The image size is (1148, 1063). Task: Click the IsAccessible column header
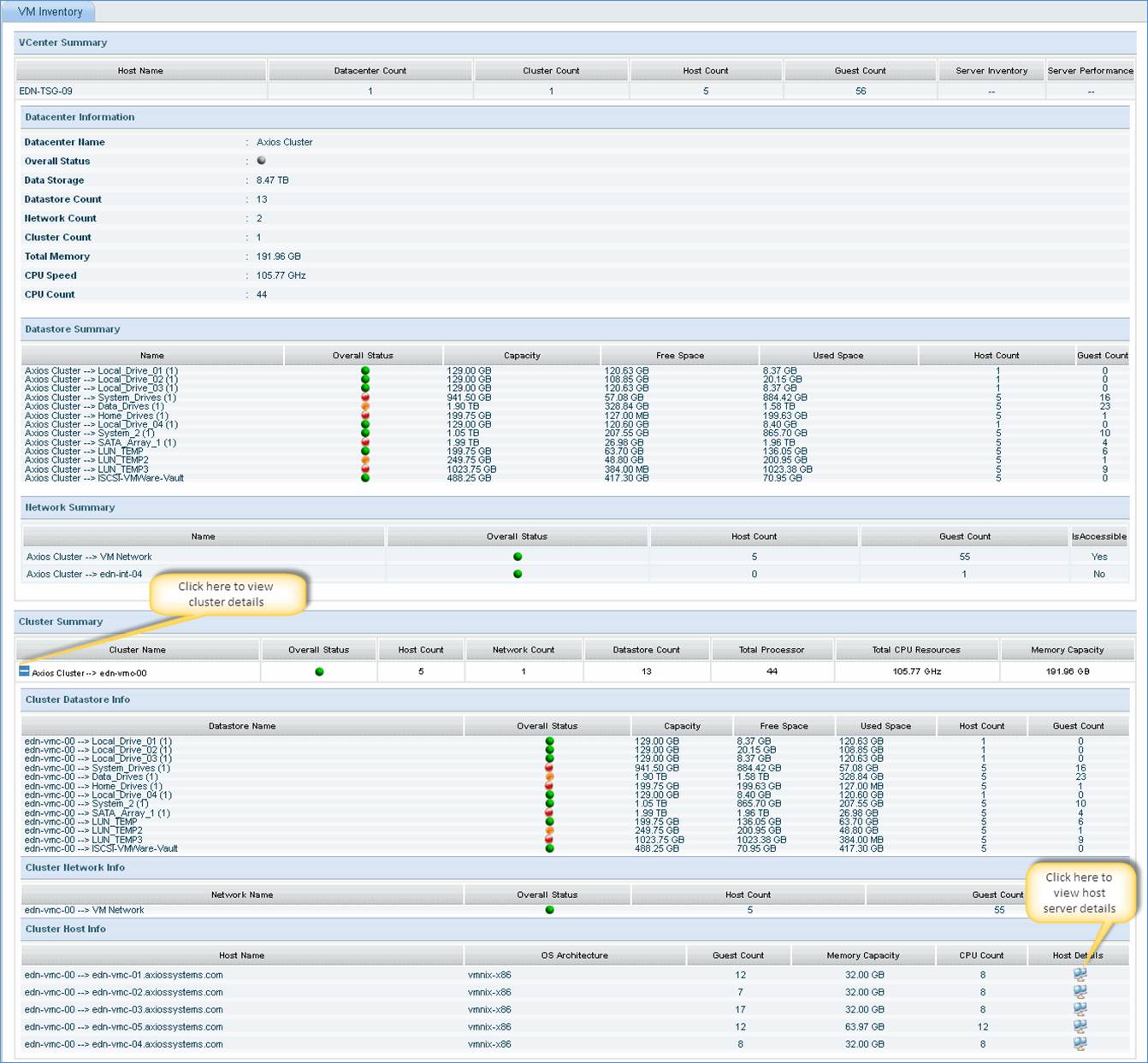1098,536
